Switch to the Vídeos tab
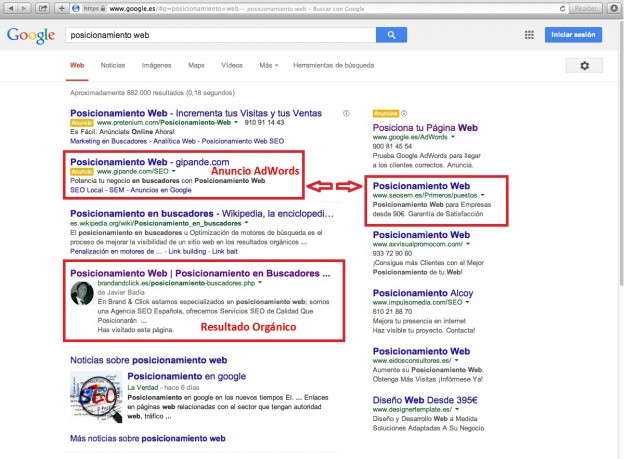 232,65
